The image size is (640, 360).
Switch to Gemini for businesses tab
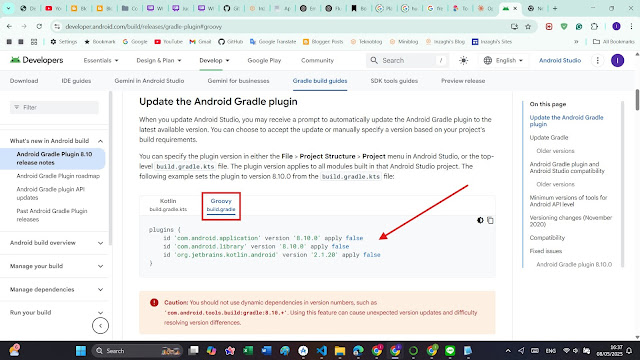pyautogui.click(x=238, y=81)
